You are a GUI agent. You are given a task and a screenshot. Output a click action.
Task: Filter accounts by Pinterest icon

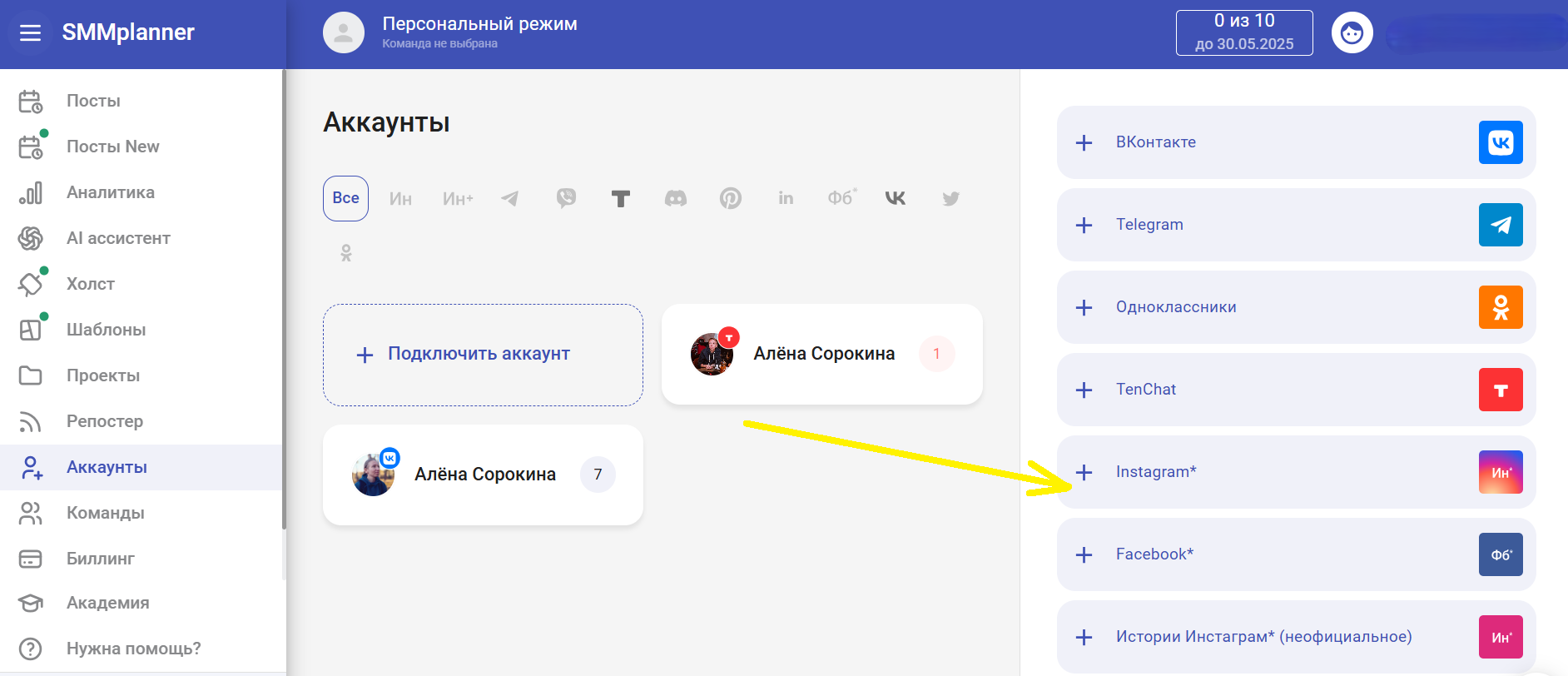[x=730, y=198]
